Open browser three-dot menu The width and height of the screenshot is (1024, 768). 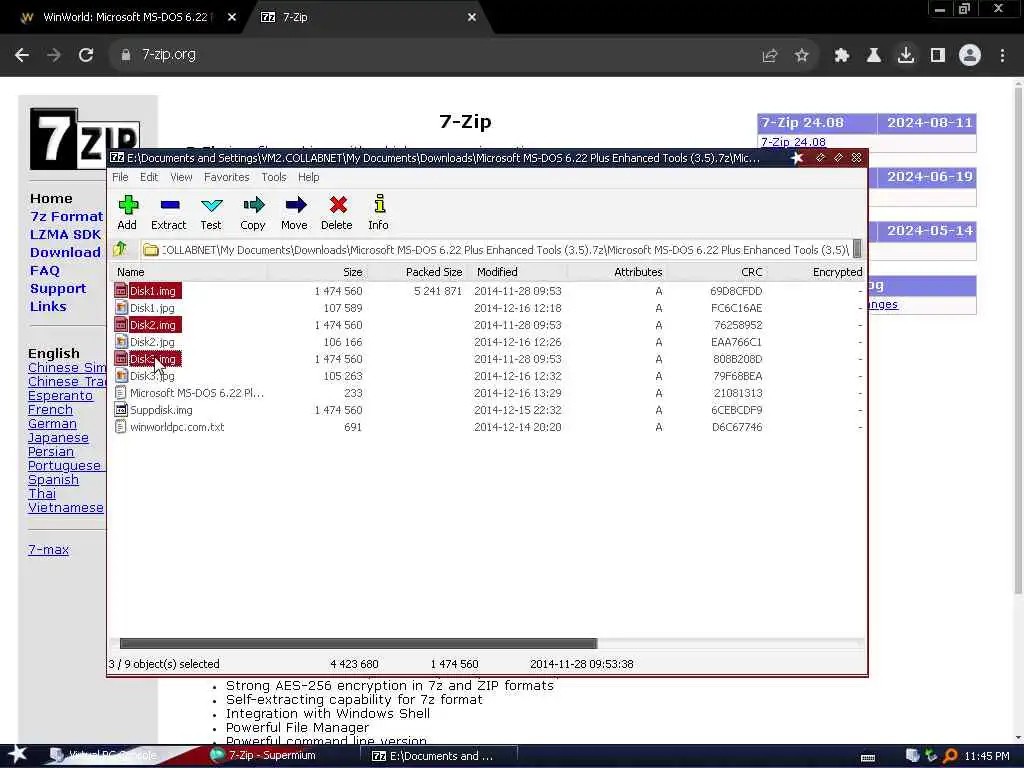click(x=1002, y=56)
